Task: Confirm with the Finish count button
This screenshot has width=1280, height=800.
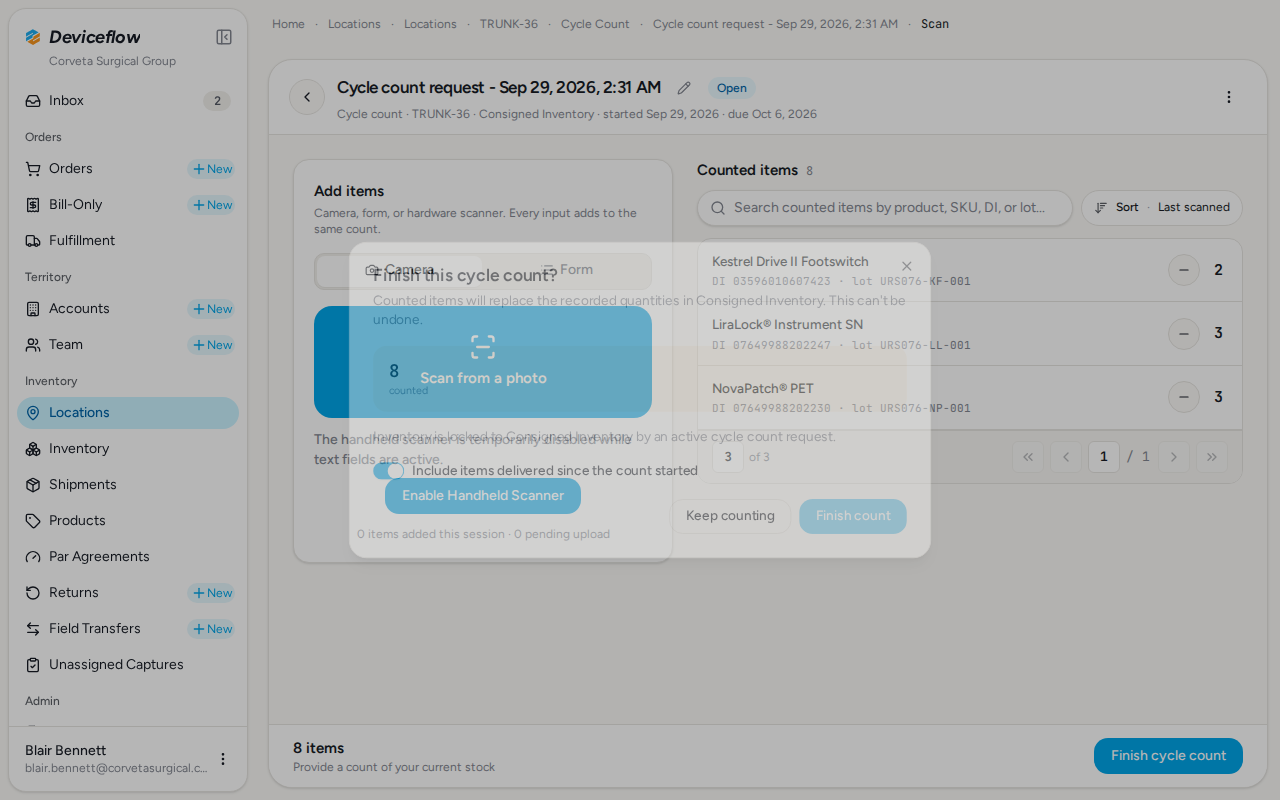Action: click(x=853, y=516)
